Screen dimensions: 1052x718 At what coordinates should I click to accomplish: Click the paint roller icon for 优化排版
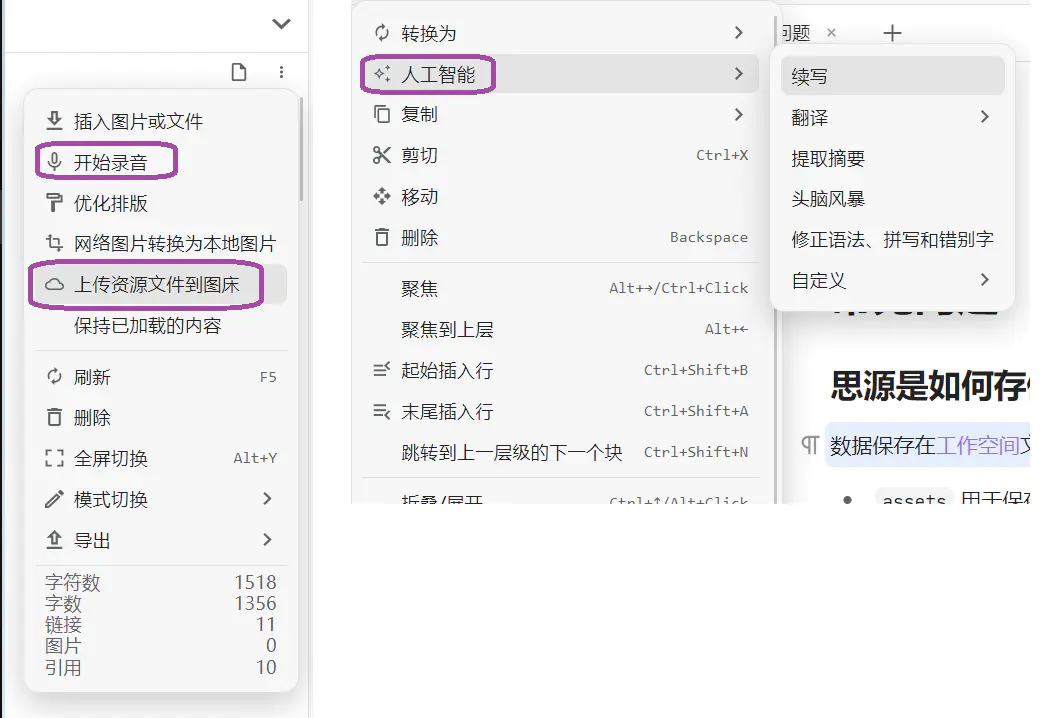coord(54,203)
